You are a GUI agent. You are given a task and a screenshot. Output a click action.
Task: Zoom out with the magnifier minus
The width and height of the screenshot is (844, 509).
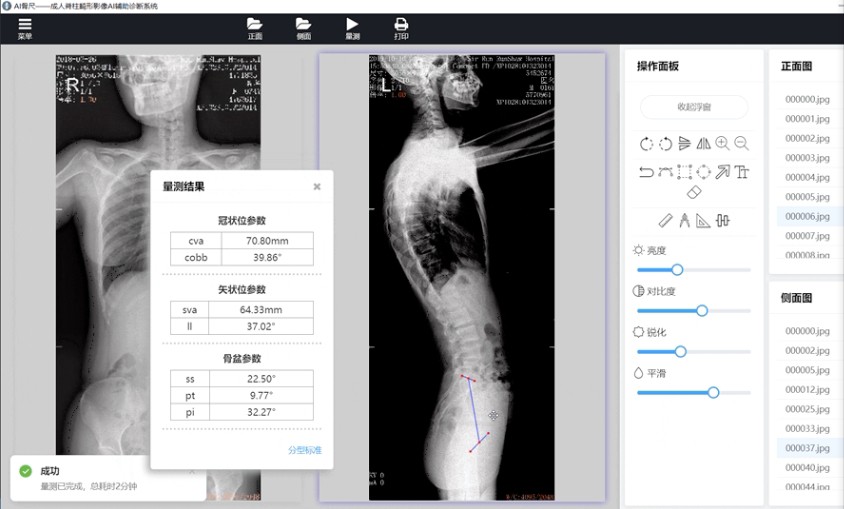tap(742, 143)
